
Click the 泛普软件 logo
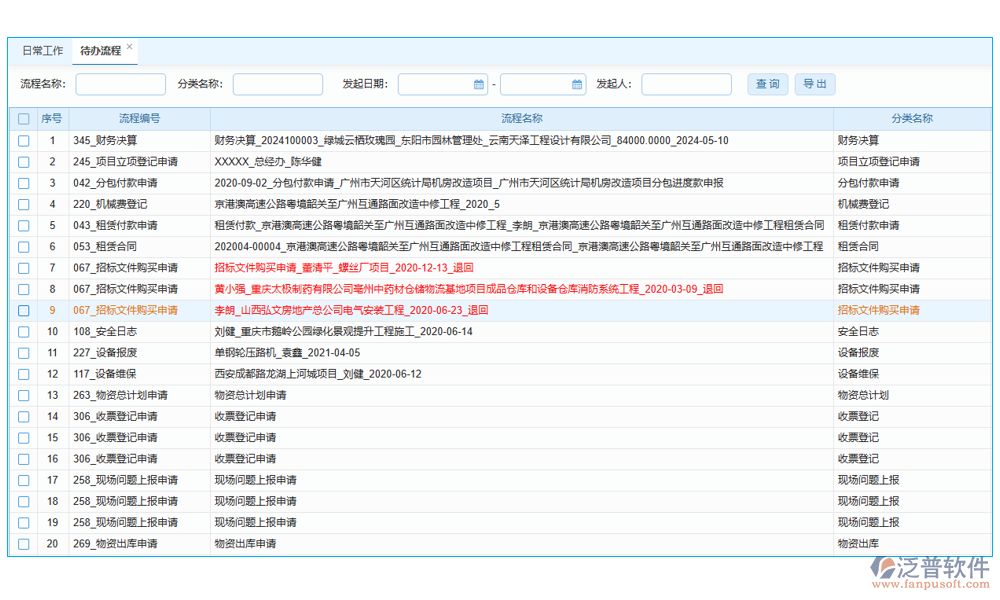pyautogui.click(x=930, y=572)
